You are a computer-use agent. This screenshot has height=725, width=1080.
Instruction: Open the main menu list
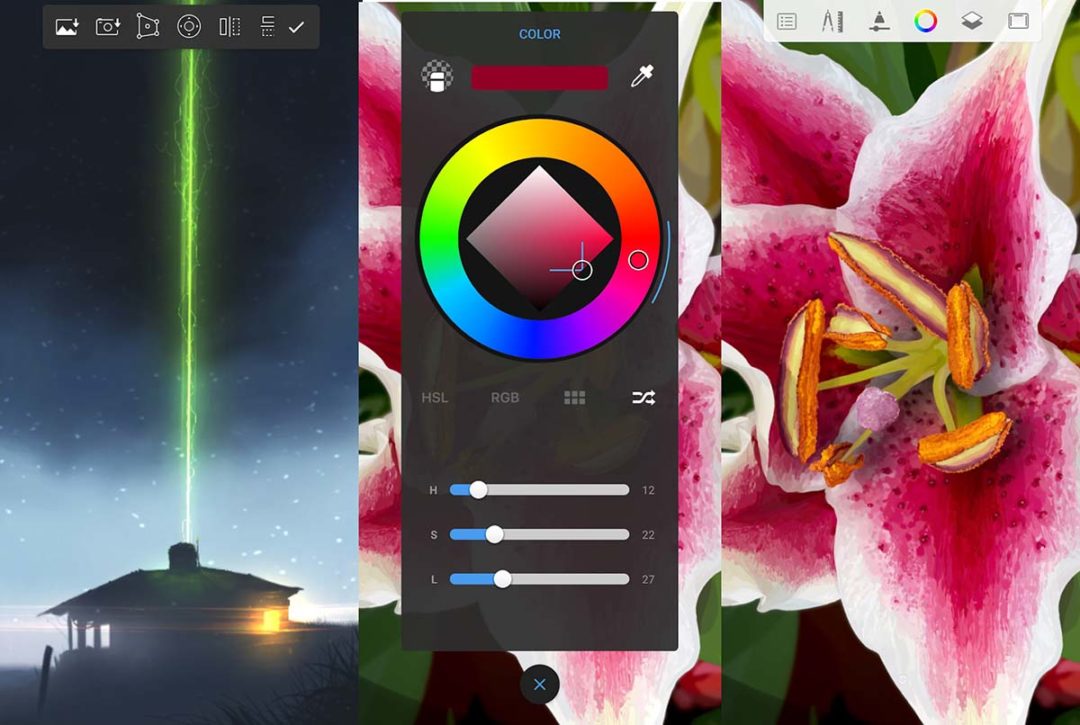(786, 20)
